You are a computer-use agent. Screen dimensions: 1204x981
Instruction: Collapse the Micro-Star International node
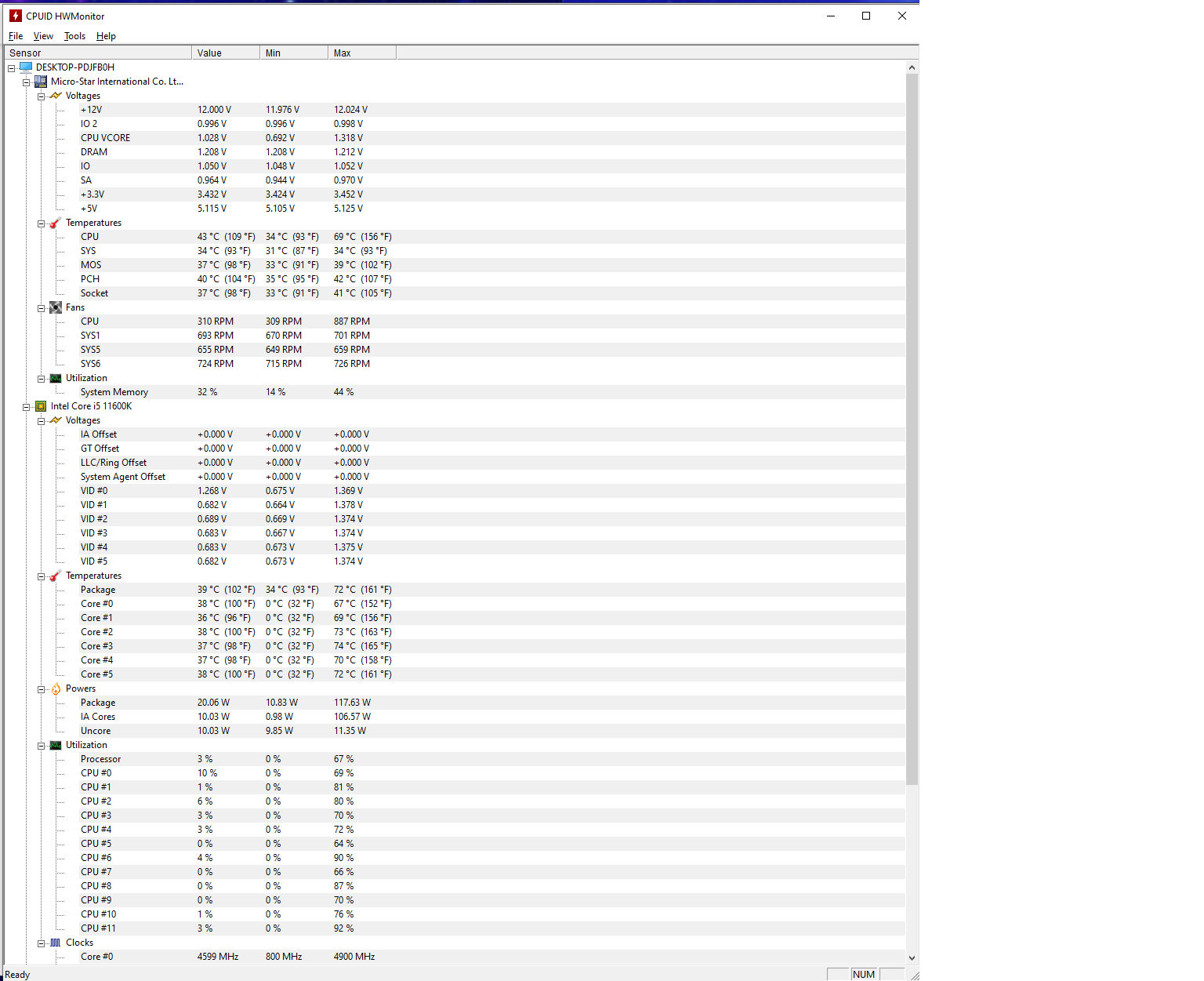pyautogui.click(x=26, y=82)
